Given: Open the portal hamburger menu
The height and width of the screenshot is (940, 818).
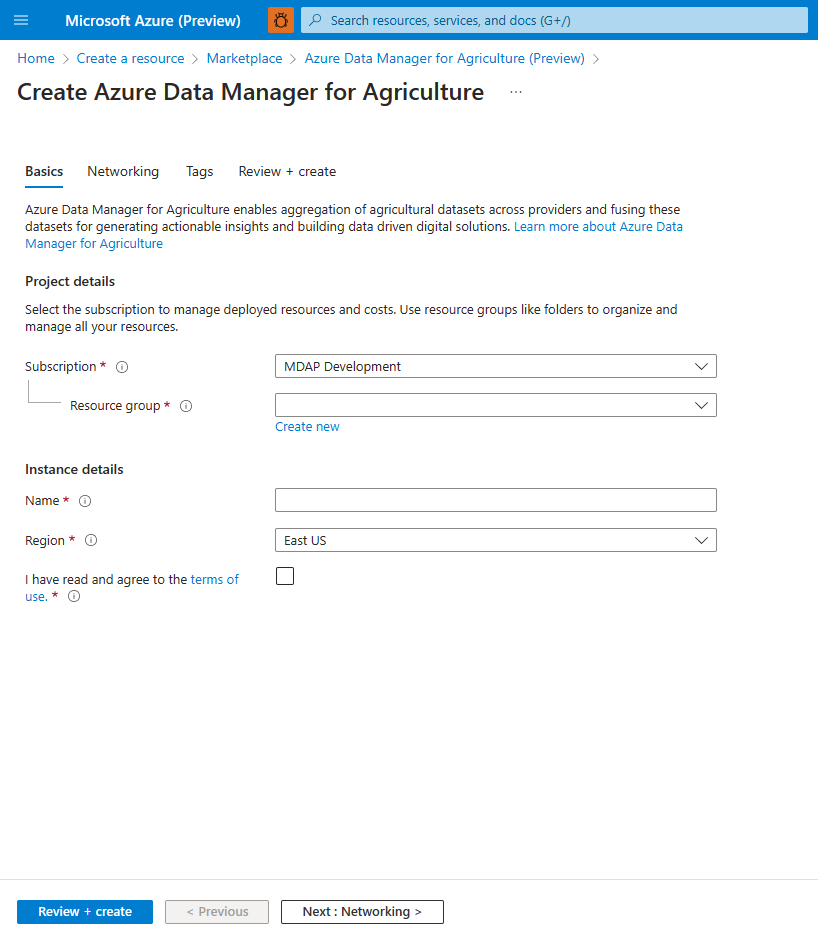Looking at the screenshot, I should [21, 20].
